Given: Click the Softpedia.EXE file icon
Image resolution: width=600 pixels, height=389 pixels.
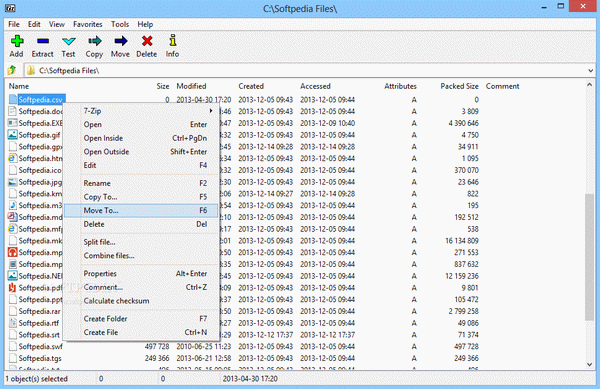Looking at the screenshot, I should (13, 123).
